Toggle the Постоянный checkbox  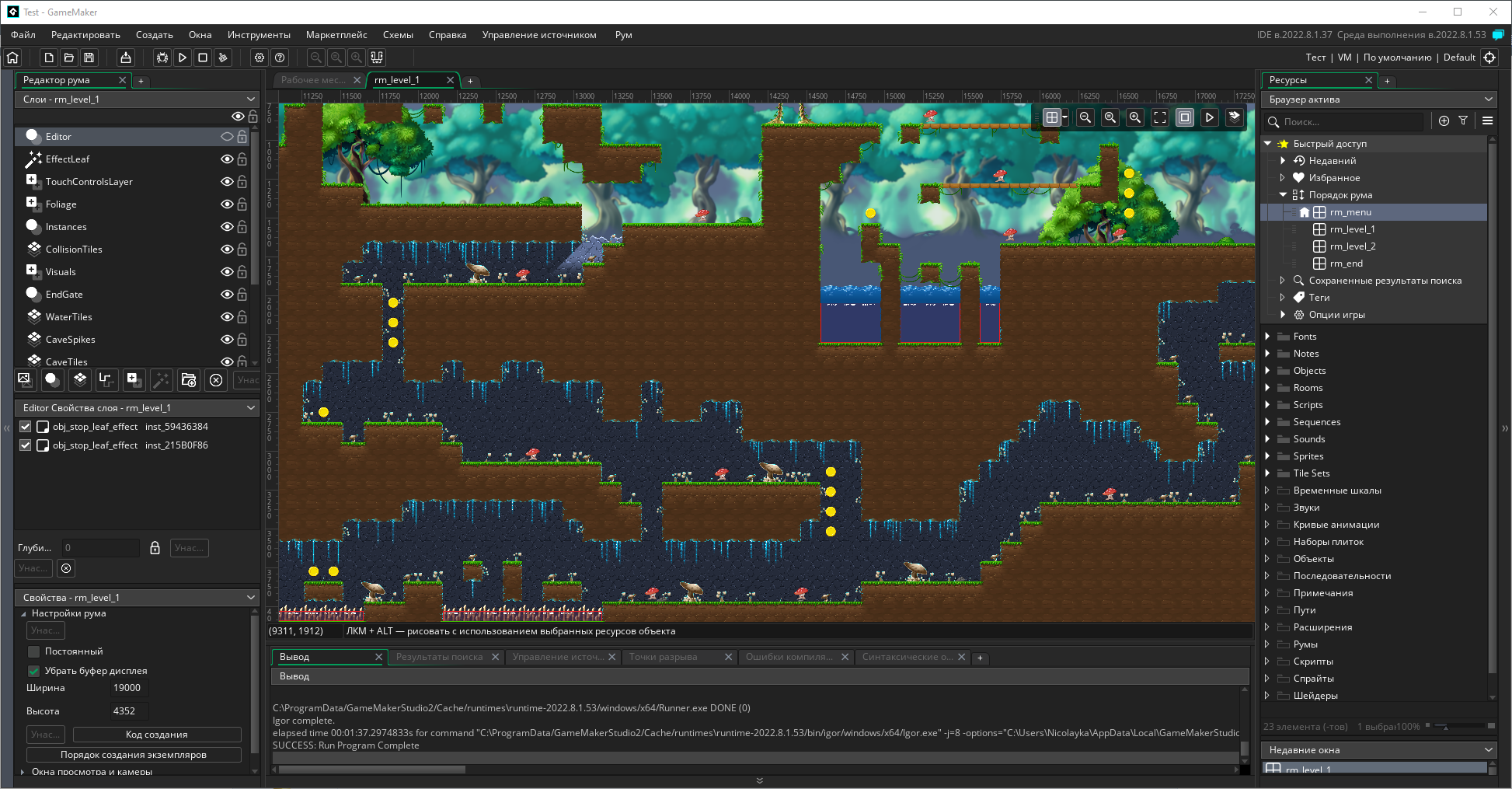pyautogui.click(x=34, y=651)
